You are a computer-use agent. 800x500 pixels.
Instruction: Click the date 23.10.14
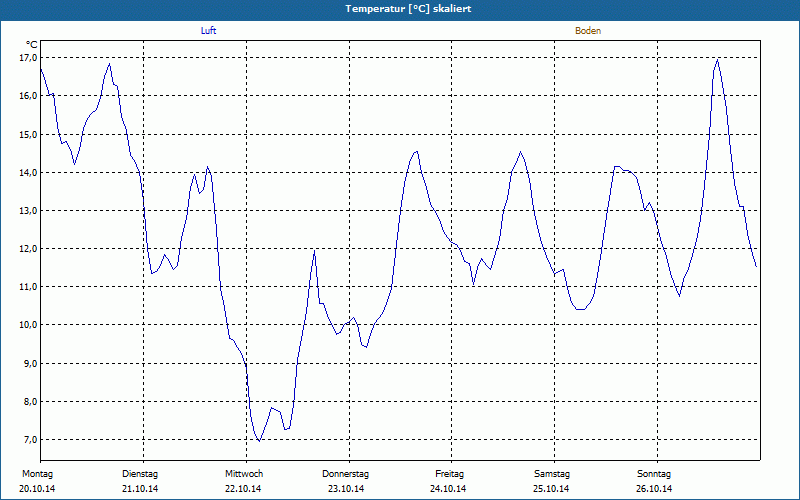(x=346, y=489)
